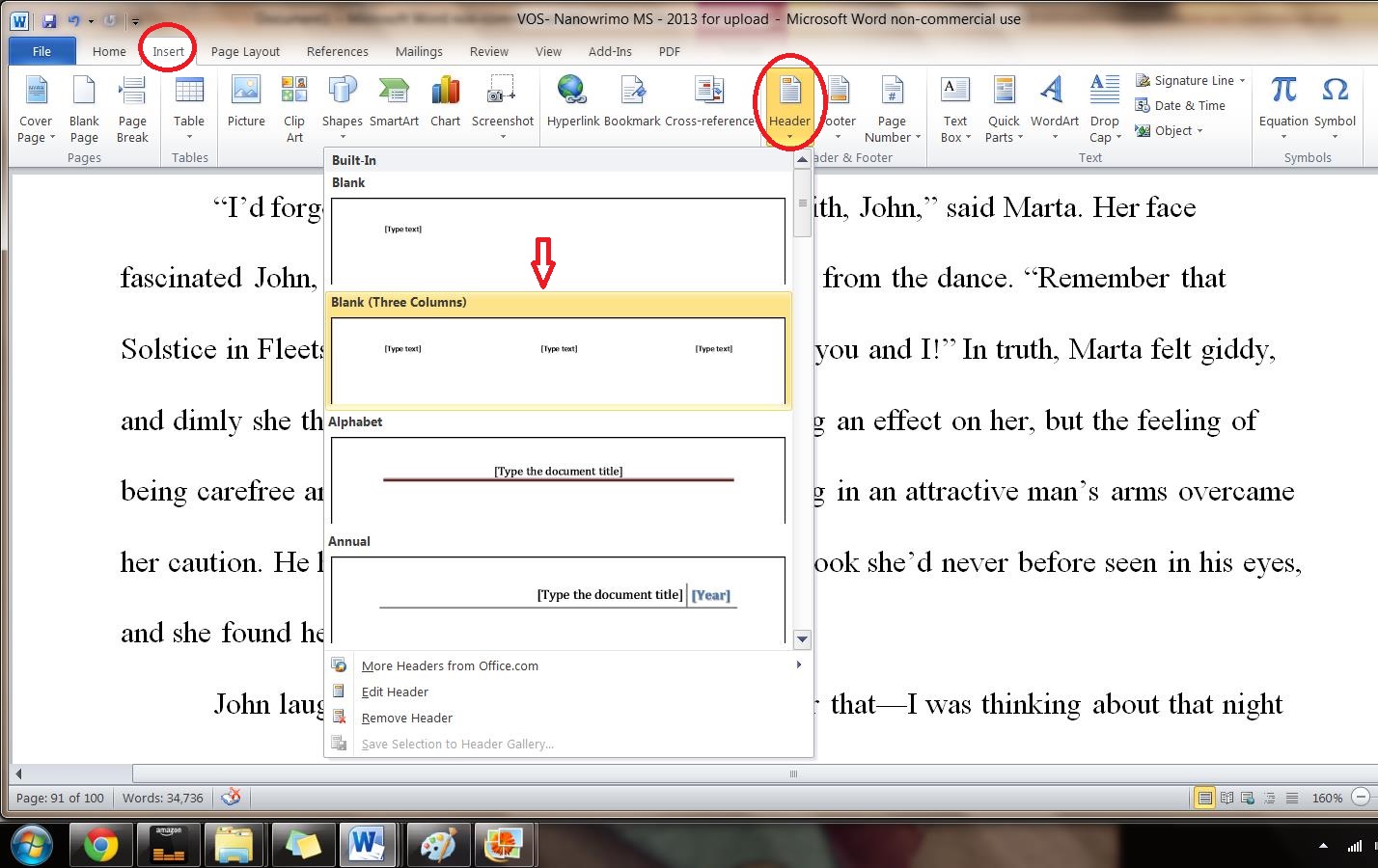Open the Page Layout tab
Viewport: 1378px width, 868px height.
tap(245, 51)
